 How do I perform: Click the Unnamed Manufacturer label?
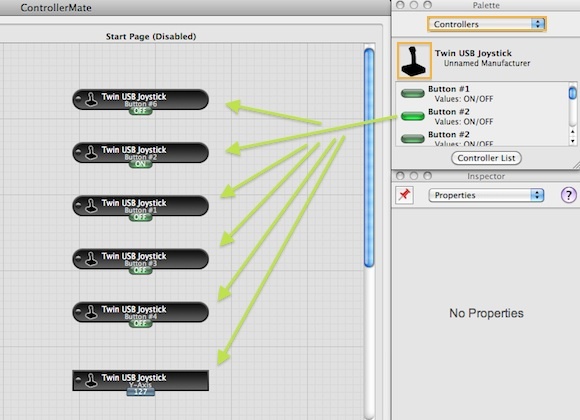click(487, 63)
